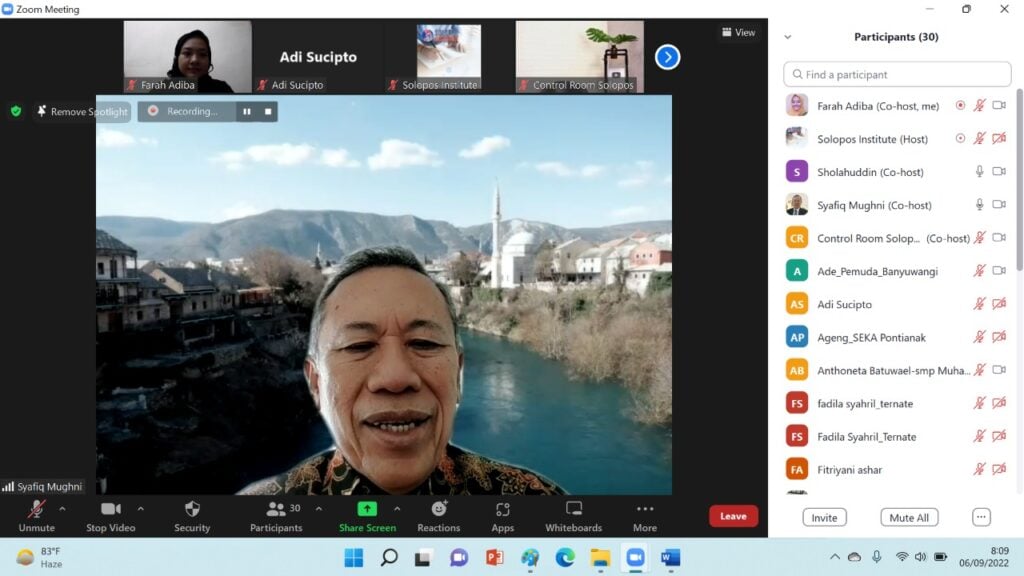
Task: Open Microsoft Edge from the taskbar
Action: [565, 558]
